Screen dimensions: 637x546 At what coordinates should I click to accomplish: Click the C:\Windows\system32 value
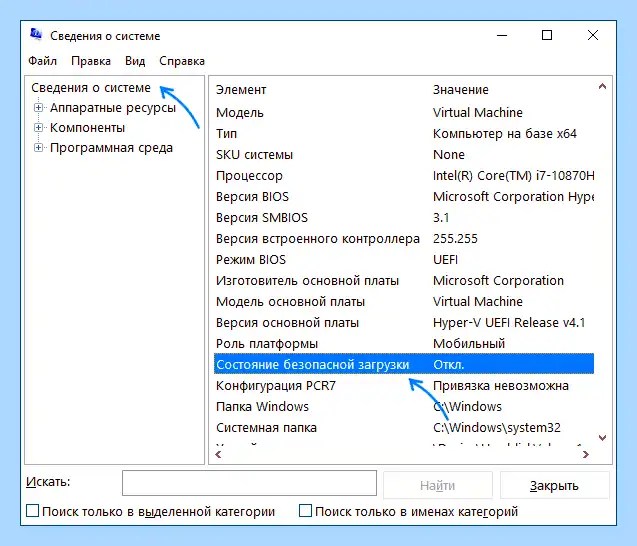(x=497, y=428)
